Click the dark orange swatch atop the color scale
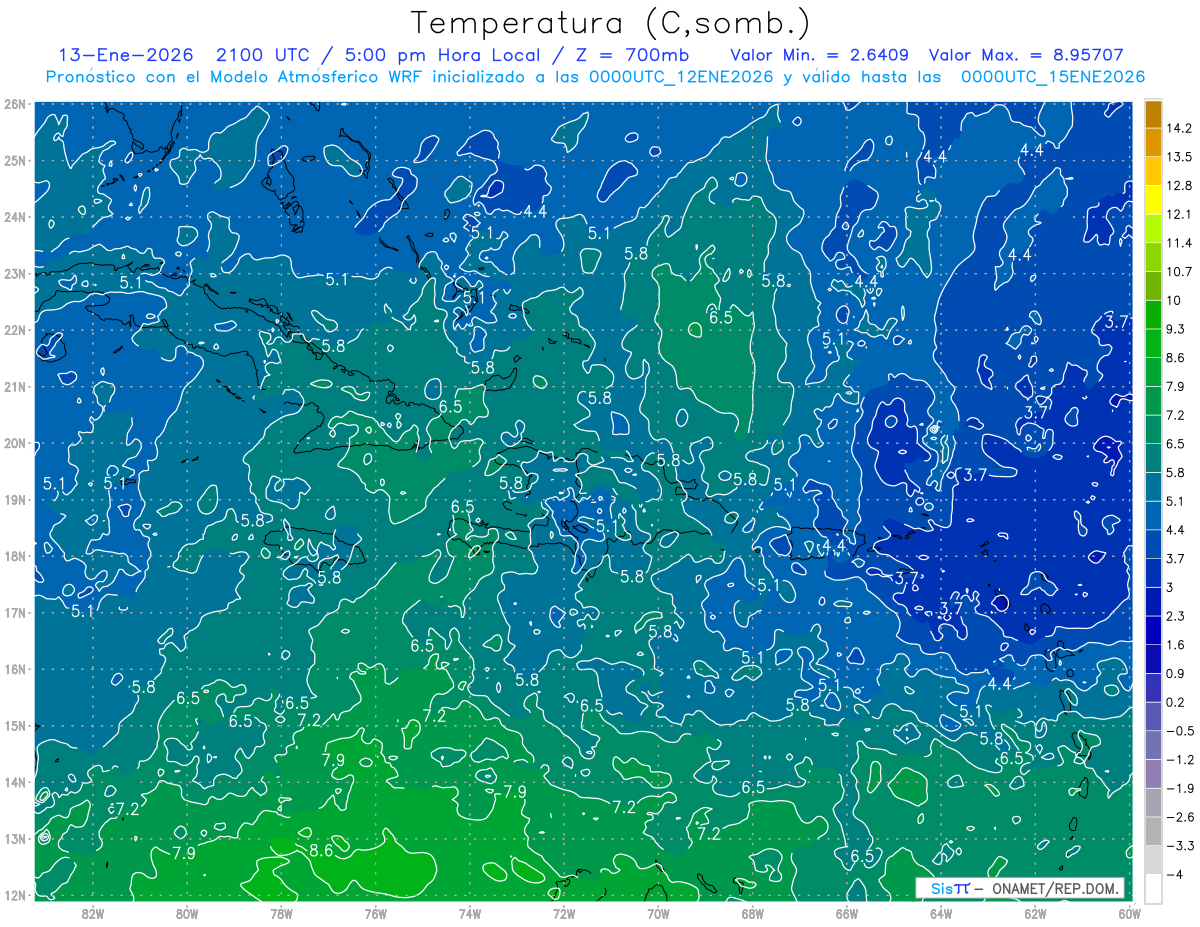Image resolution: width=1200 pixels, height=927 pixels. coord(1153,113)
